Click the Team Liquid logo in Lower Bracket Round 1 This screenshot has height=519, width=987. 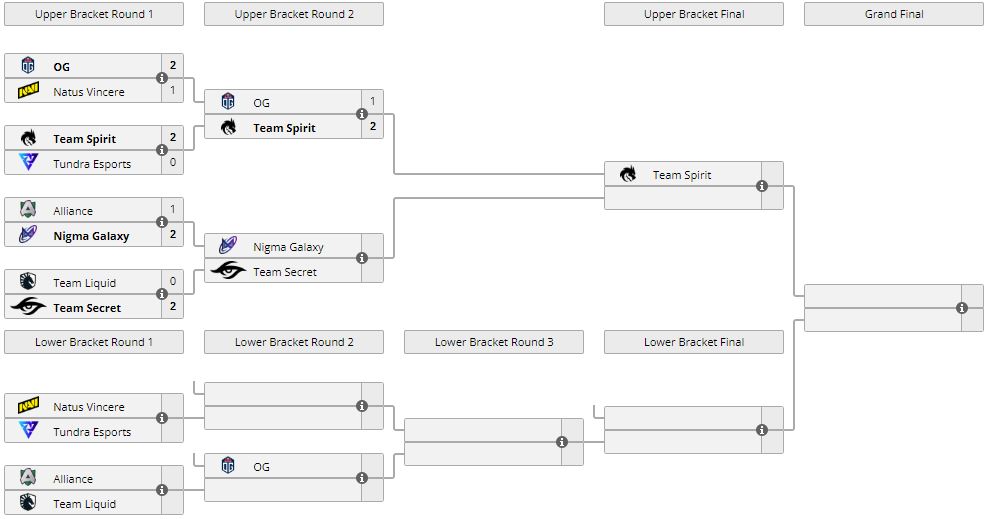pyautogui.click(x=28, y=504)
